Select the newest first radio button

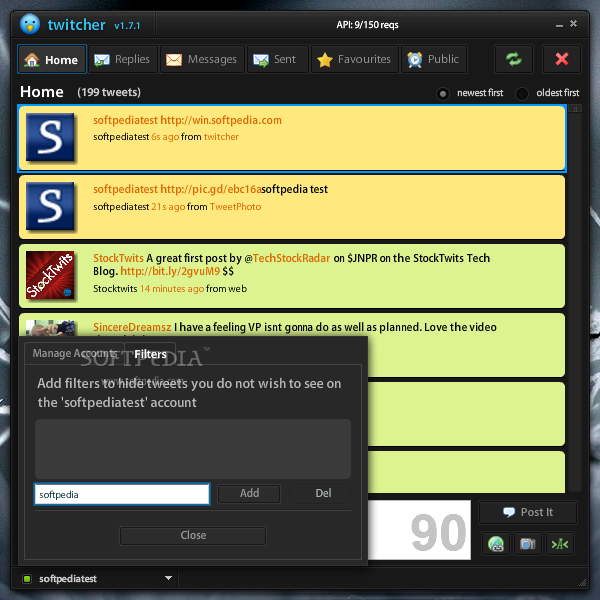click(443, 94)
